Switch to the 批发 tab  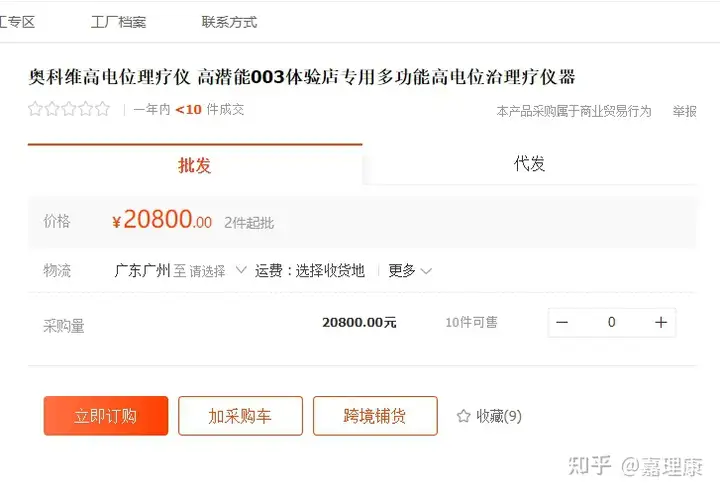pyautogui.click(x=195, y=164)
